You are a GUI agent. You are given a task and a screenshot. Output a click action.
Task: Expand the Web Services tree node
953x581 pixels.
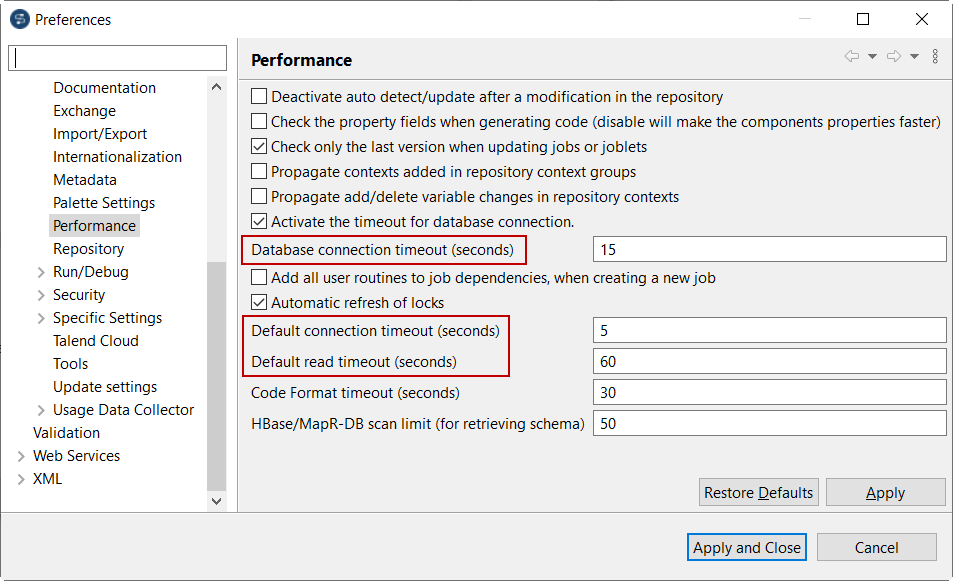tap(21, 456)
